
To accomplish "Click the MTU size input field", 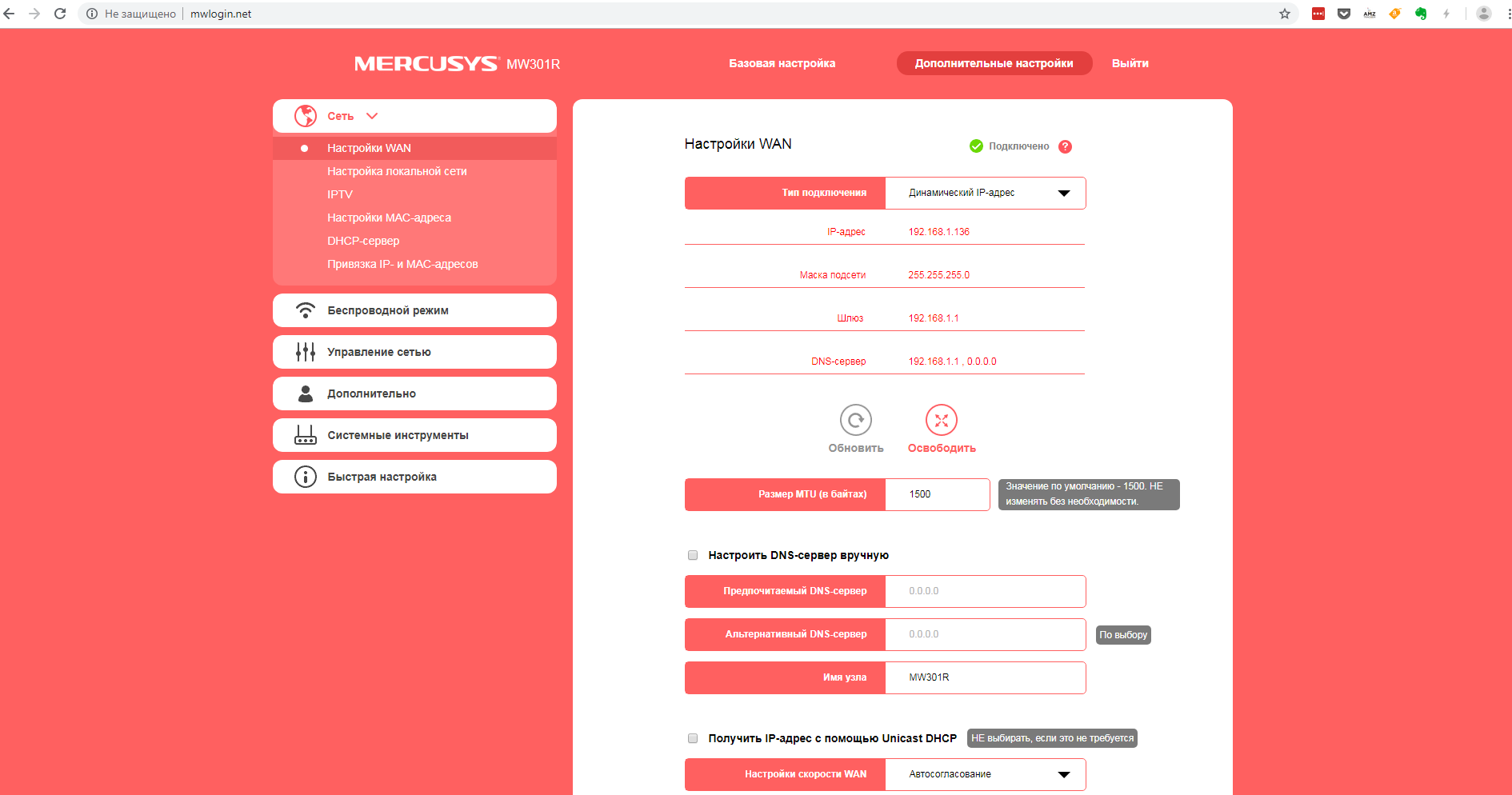I will pyautogui.click(x=938, y=494).
